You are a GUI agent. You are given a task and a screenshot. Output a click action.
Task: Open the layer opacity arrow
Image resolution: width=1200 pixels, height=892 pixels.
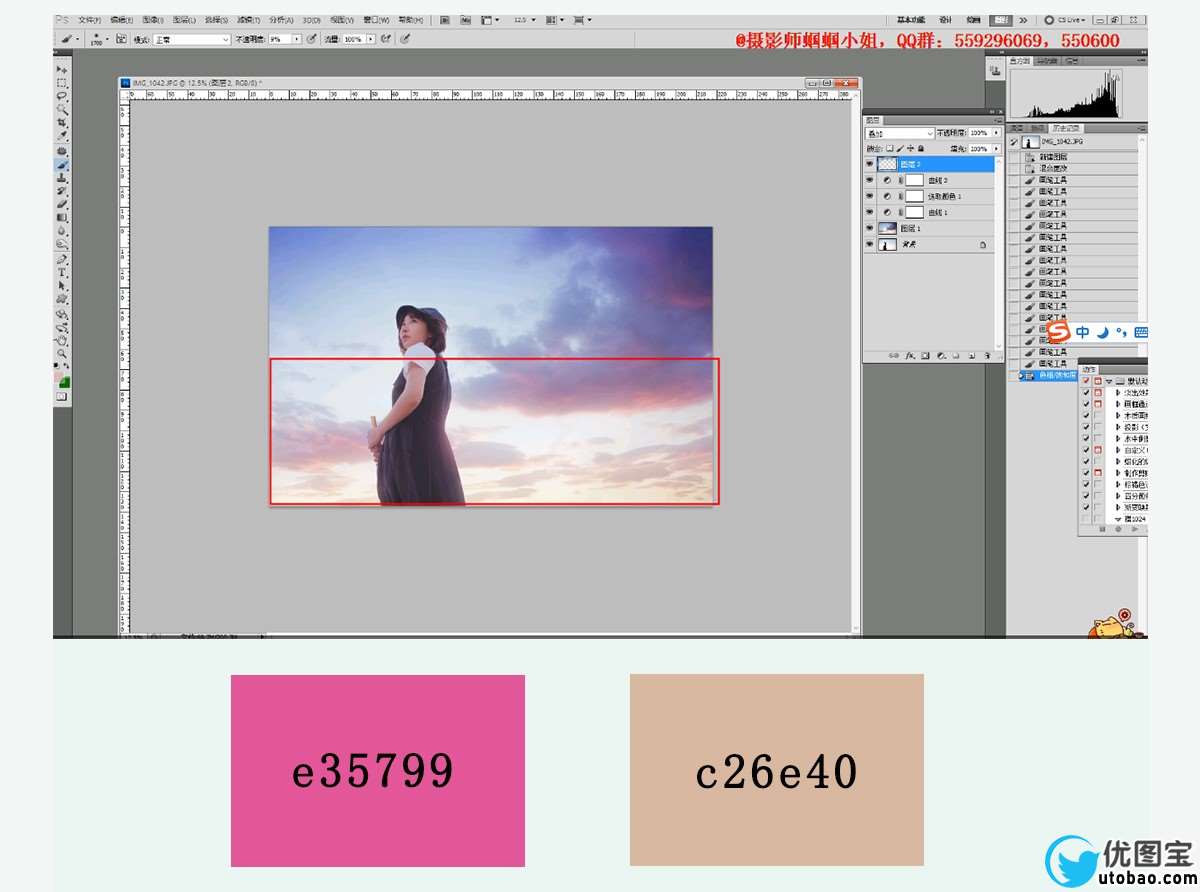point(996,133)
